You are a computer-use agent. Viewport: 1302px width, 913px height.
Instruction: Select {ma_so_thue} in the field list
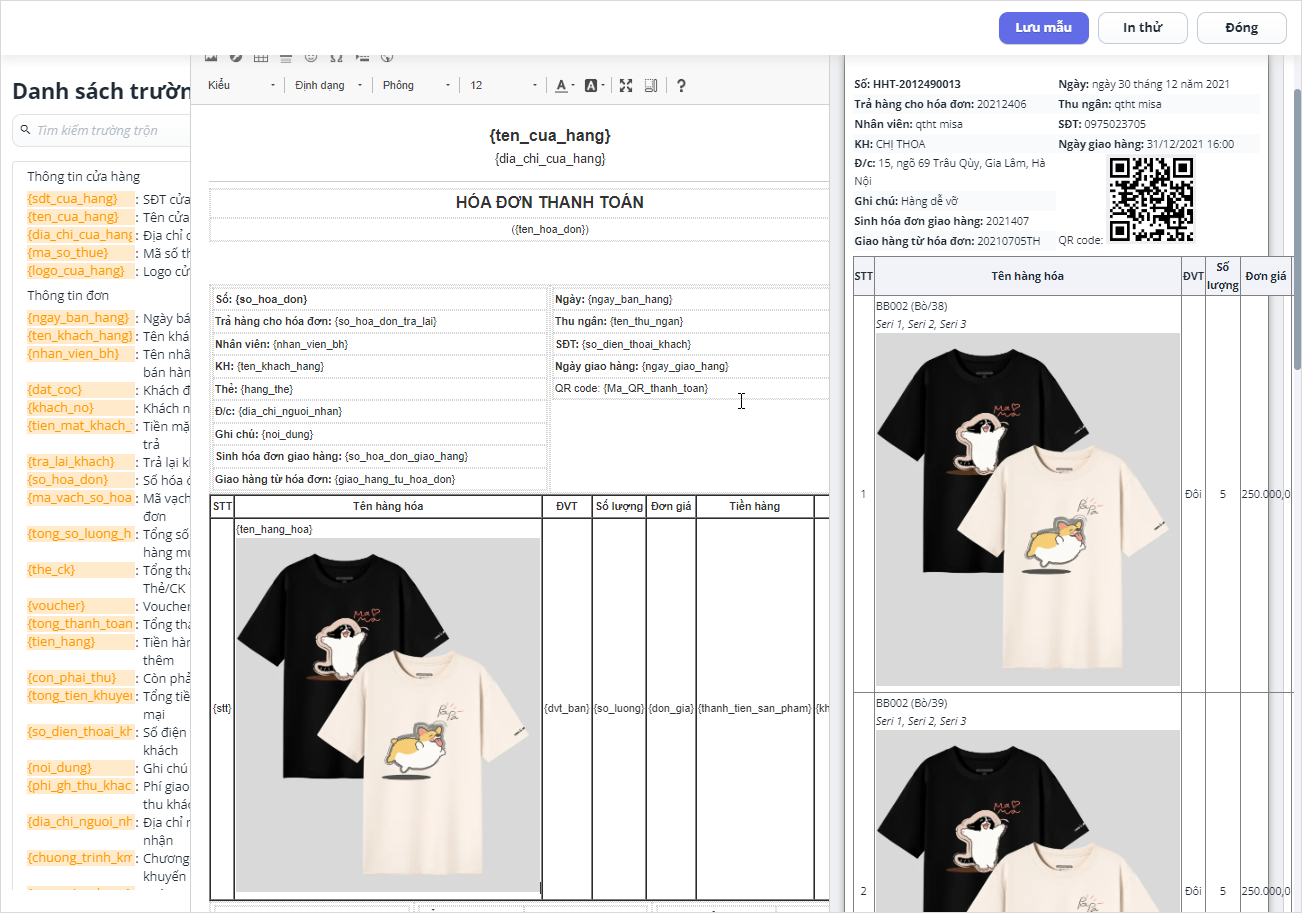79,253
